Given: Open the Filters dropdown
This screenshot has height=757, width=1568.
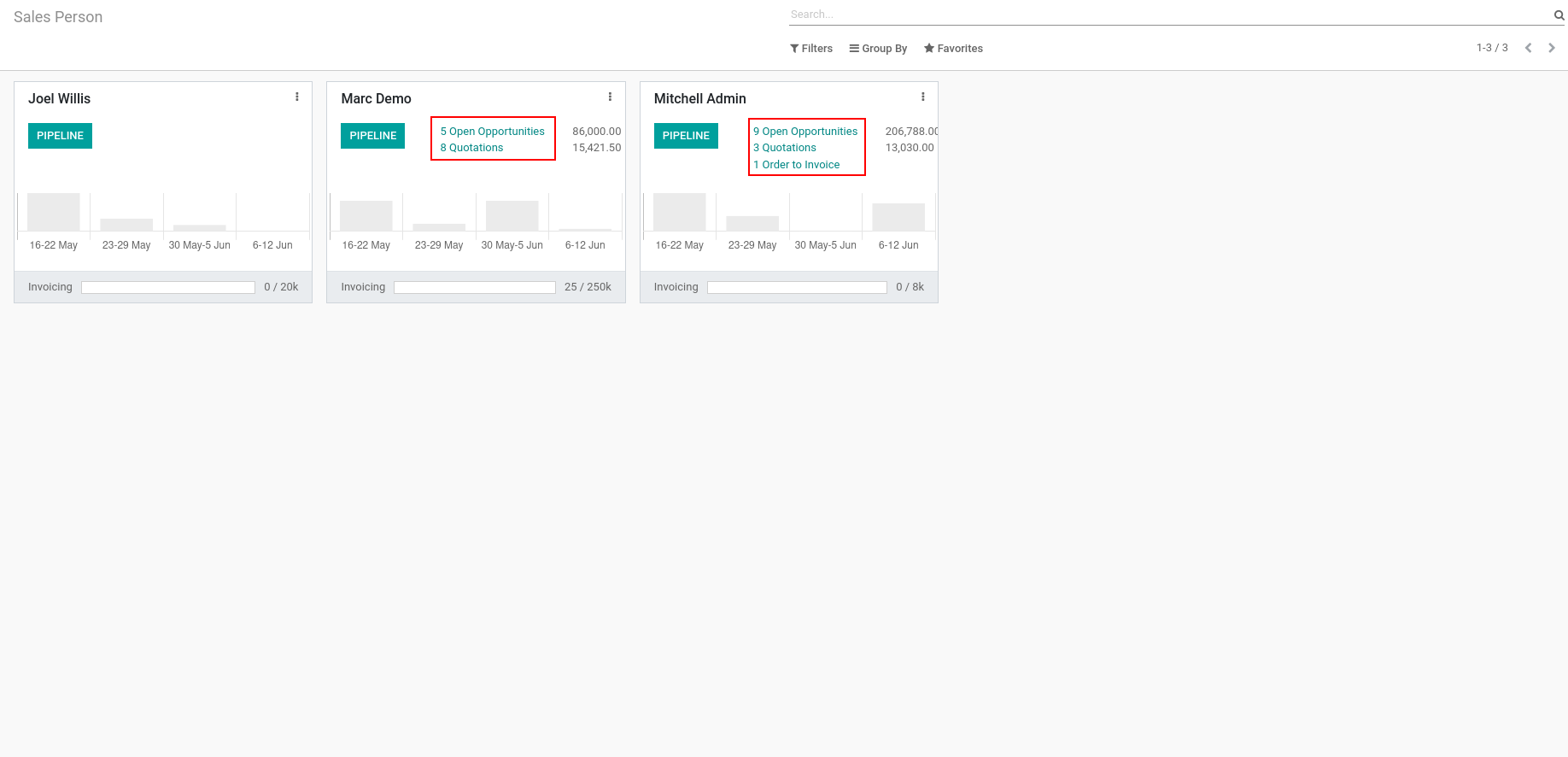Looking at the screenshot, I should [x=811, y=49].
